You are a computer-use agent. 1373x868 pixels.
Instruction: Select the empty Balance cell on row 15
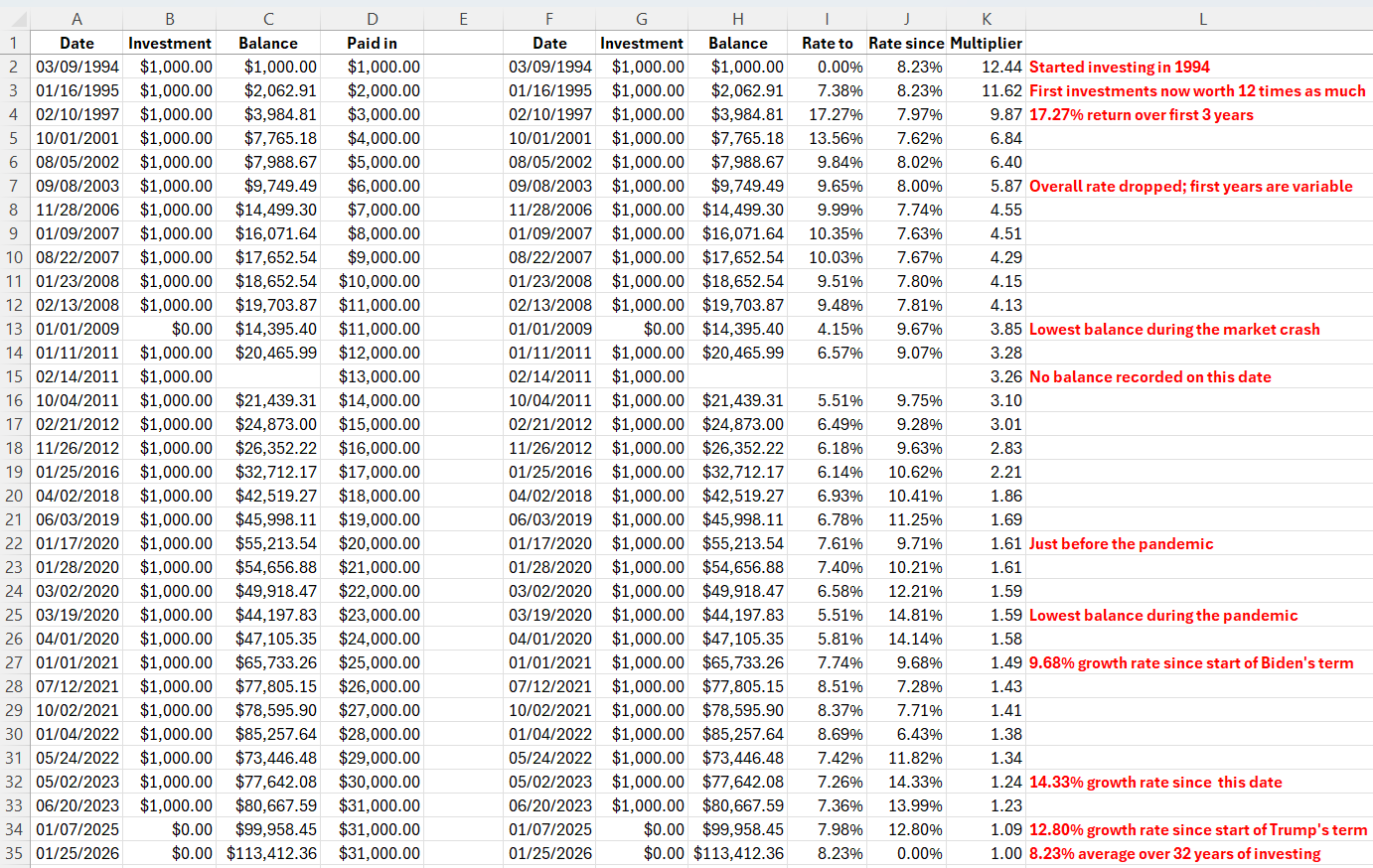[x=268, y=376]
